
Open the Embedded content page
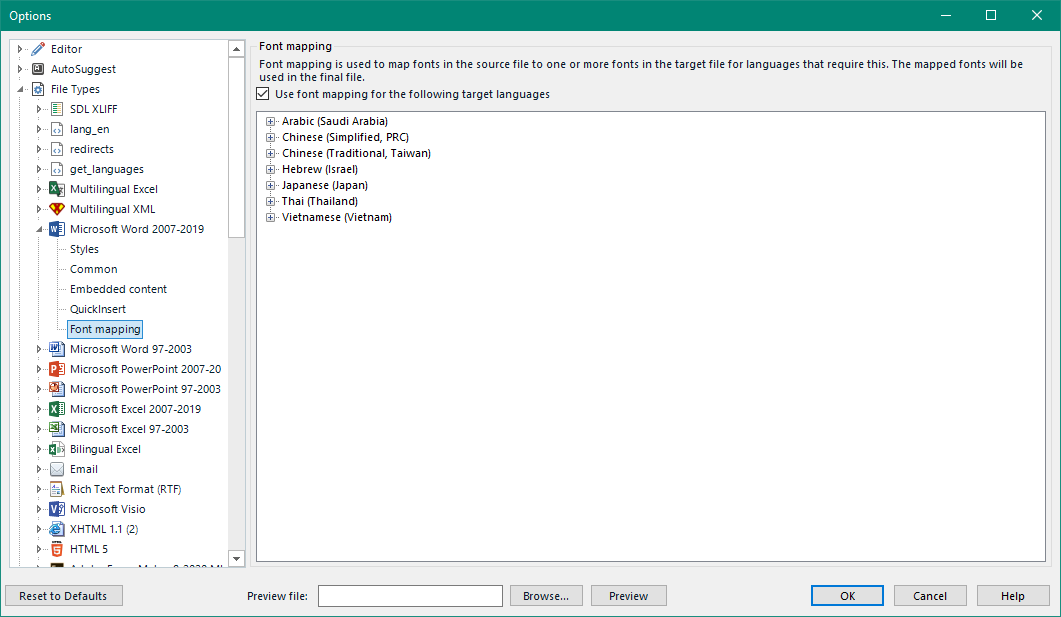[118, 289]
